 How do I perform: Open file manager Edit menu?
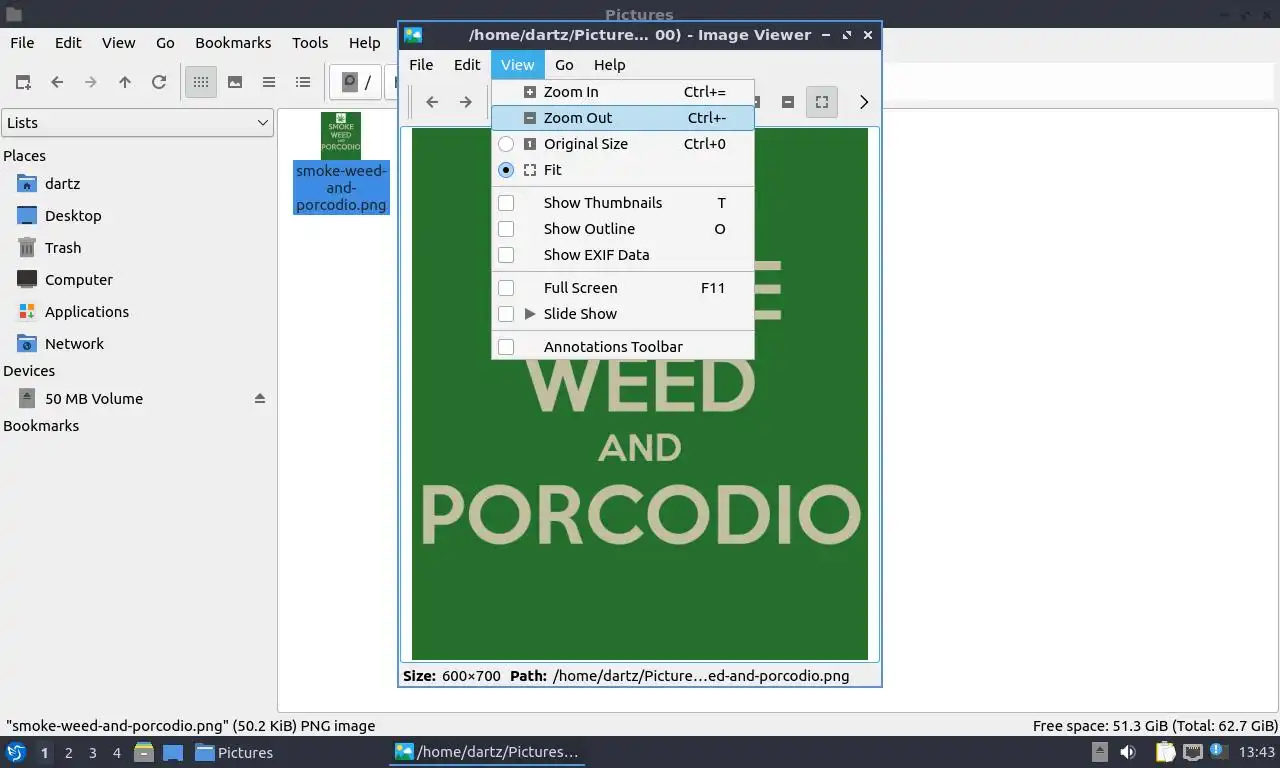coord(68,43)
